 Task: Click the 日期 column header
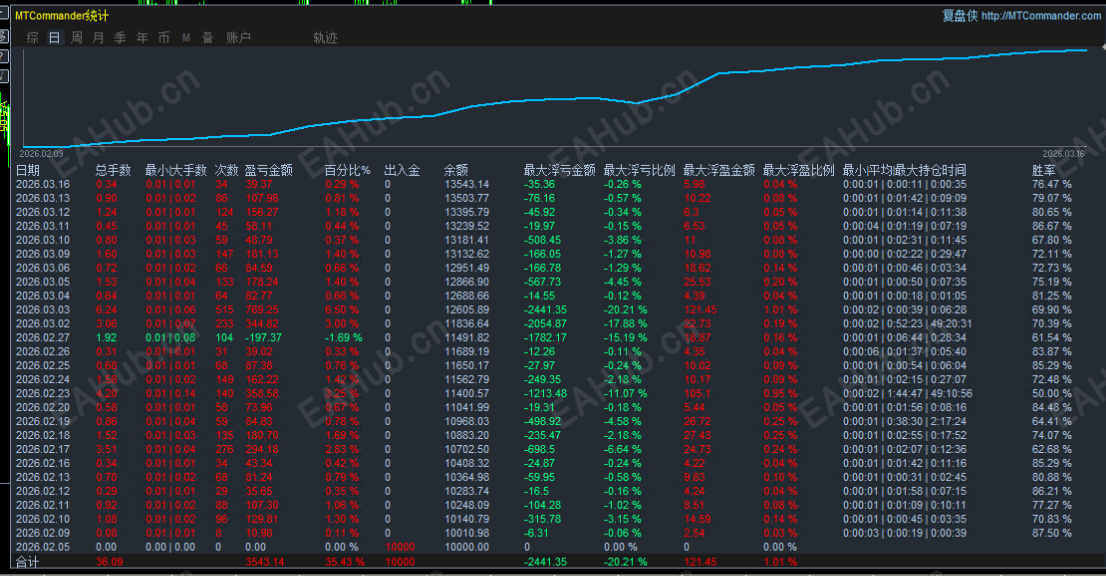click(x=28, y=170)
